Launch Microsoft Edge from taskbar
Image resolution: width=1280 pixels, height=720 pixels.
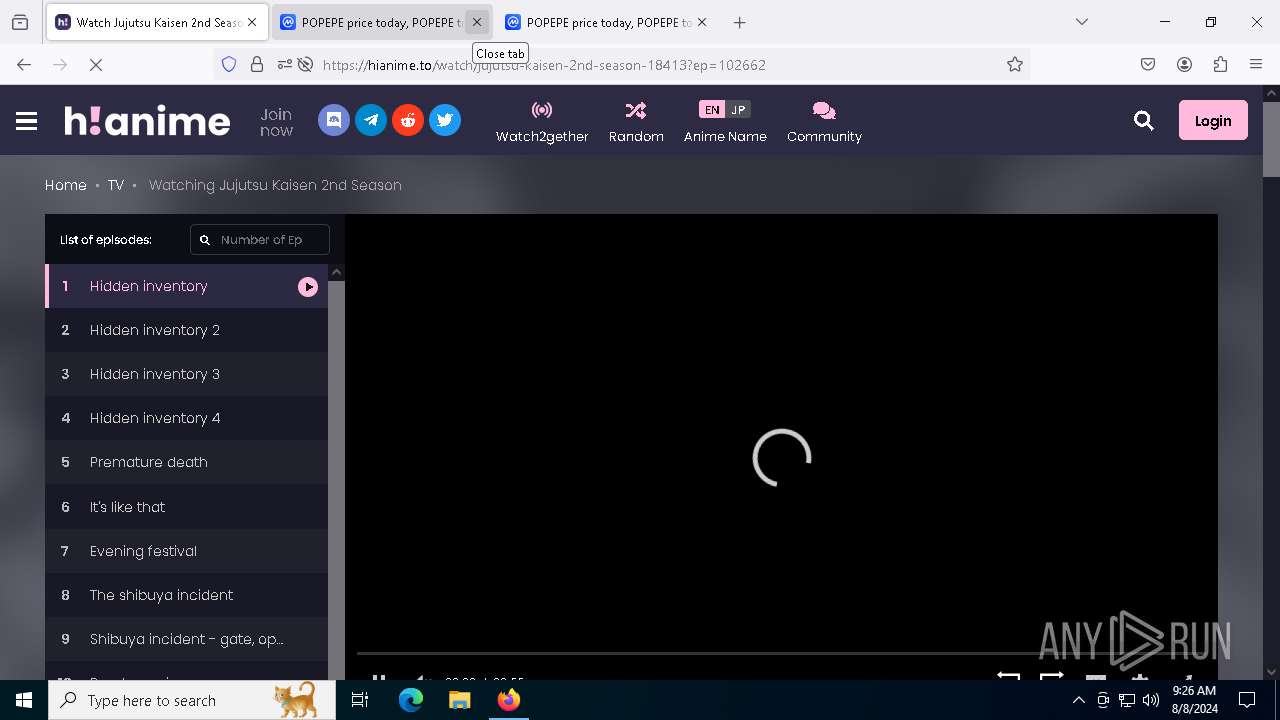pyautogui.click(x=411, y=700)
